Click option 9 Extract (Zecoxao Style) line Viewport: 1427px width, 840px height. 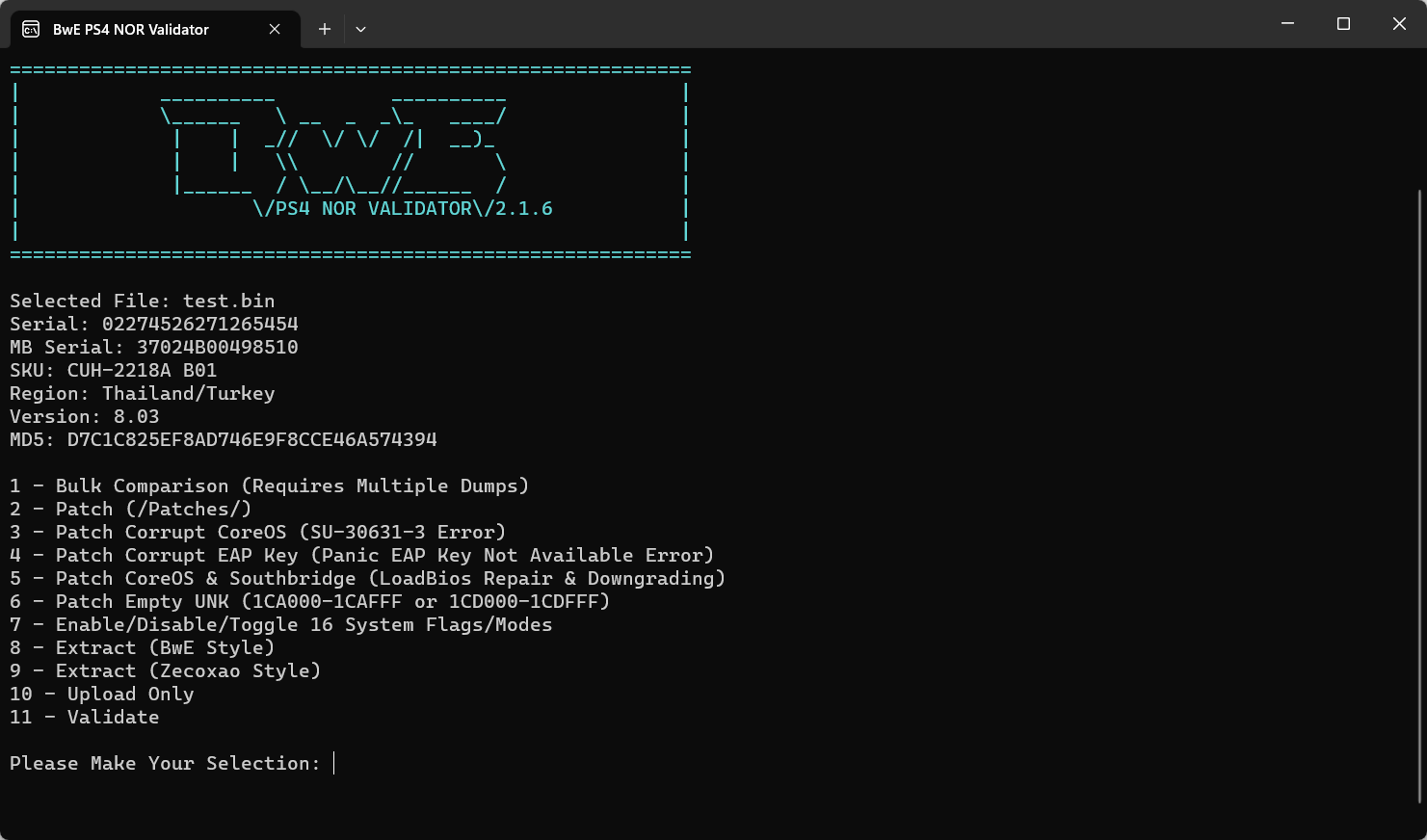pos(166,671)
